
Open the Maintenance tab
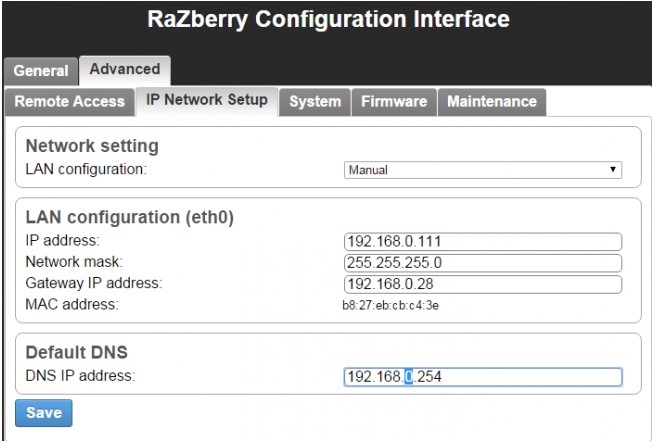(492, 102)
